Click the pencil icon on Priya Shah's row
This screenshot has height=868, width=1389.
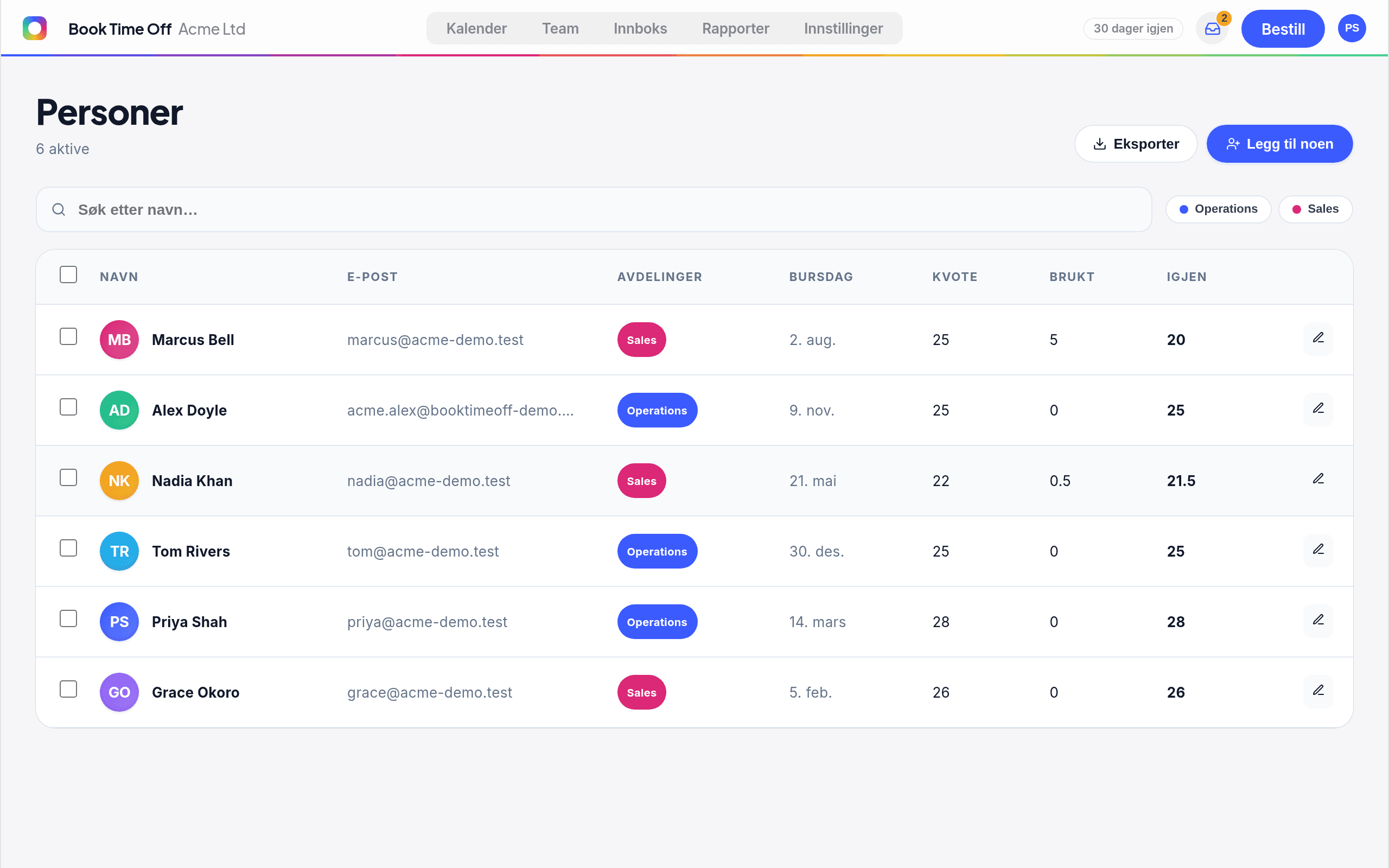(1318, 621)
